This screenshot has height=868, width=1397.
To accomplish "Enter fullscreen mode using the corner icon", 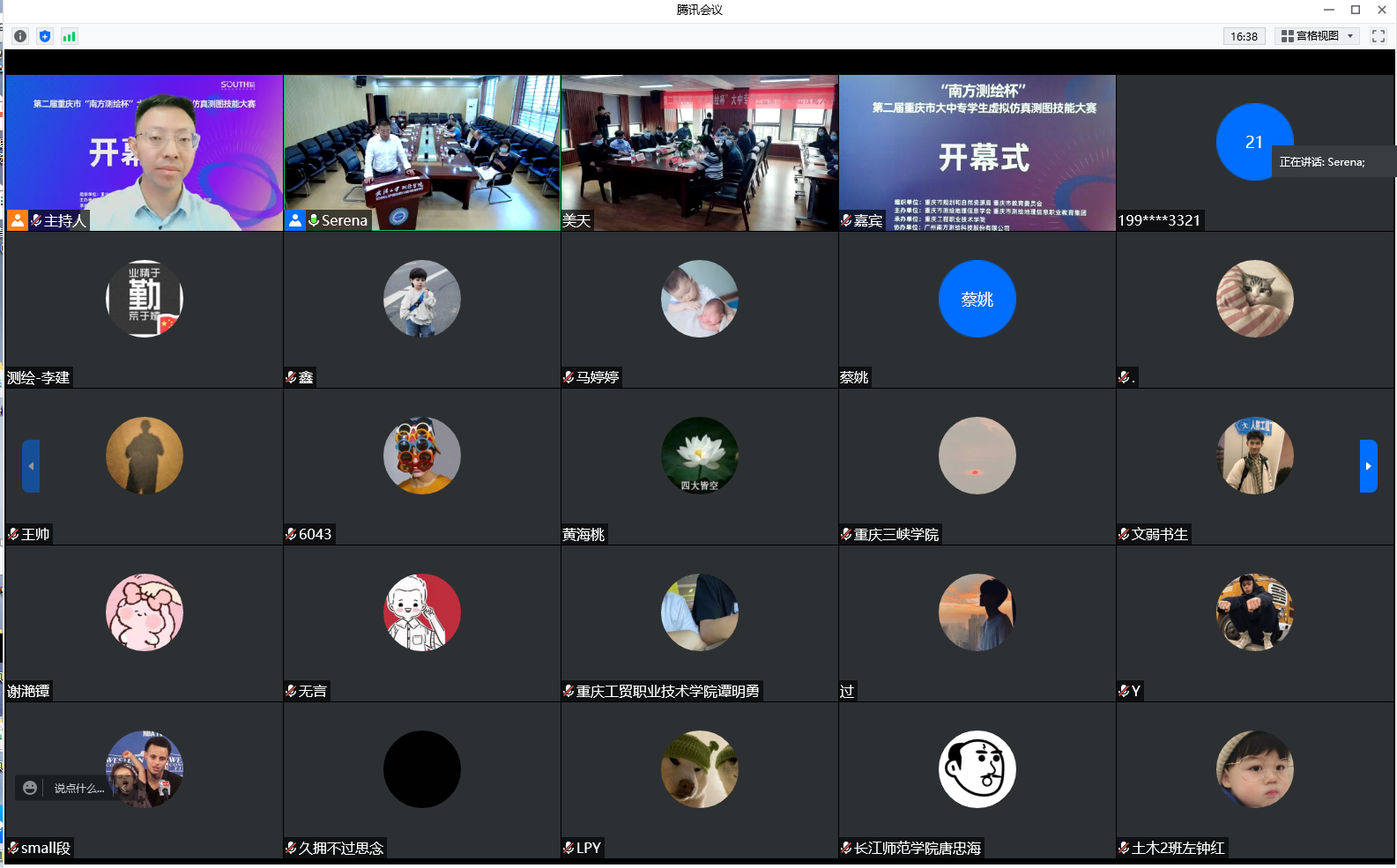I will tap(1378, 36).
